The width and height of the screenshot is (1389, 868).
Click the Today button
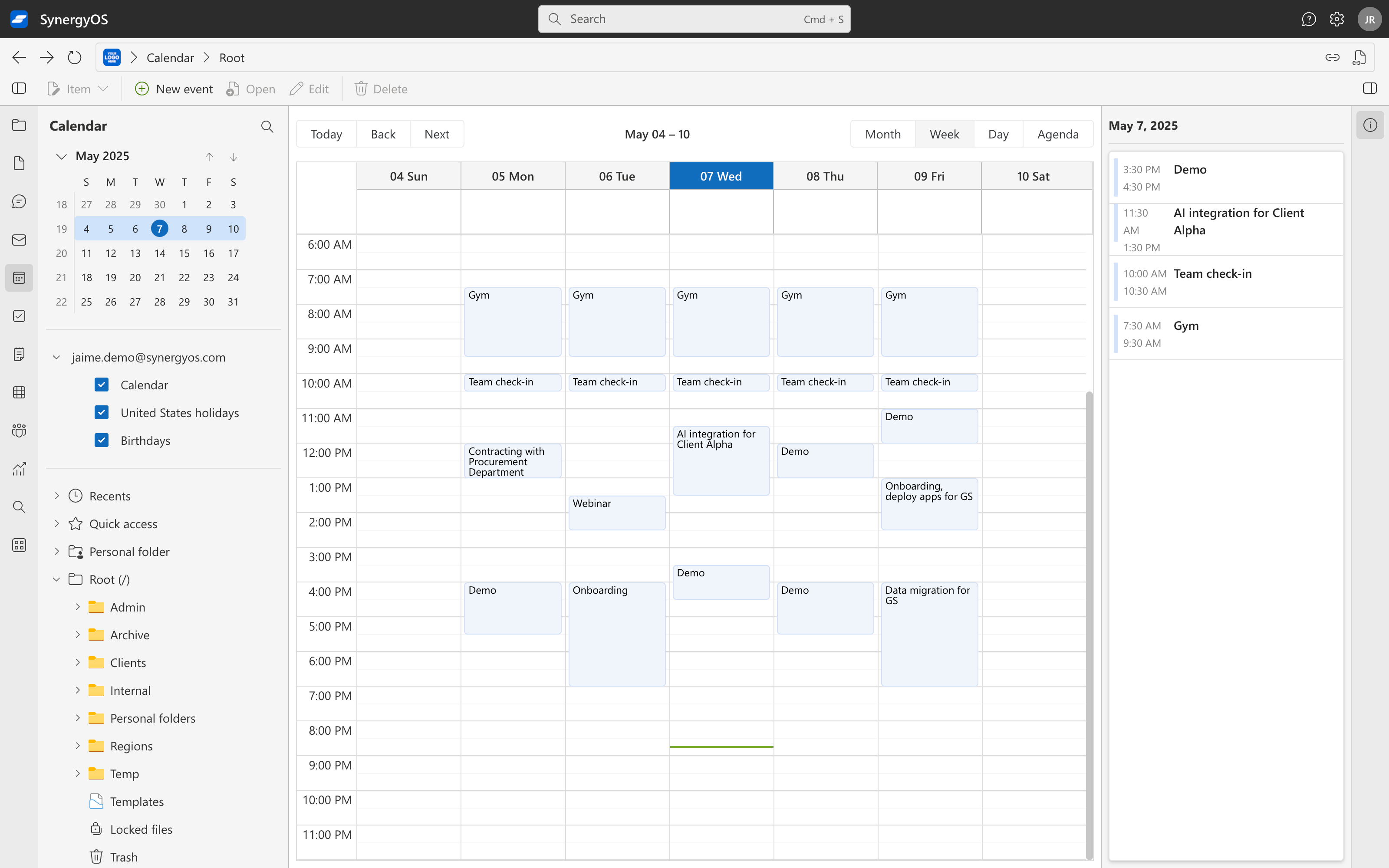(x=326, y=134)
